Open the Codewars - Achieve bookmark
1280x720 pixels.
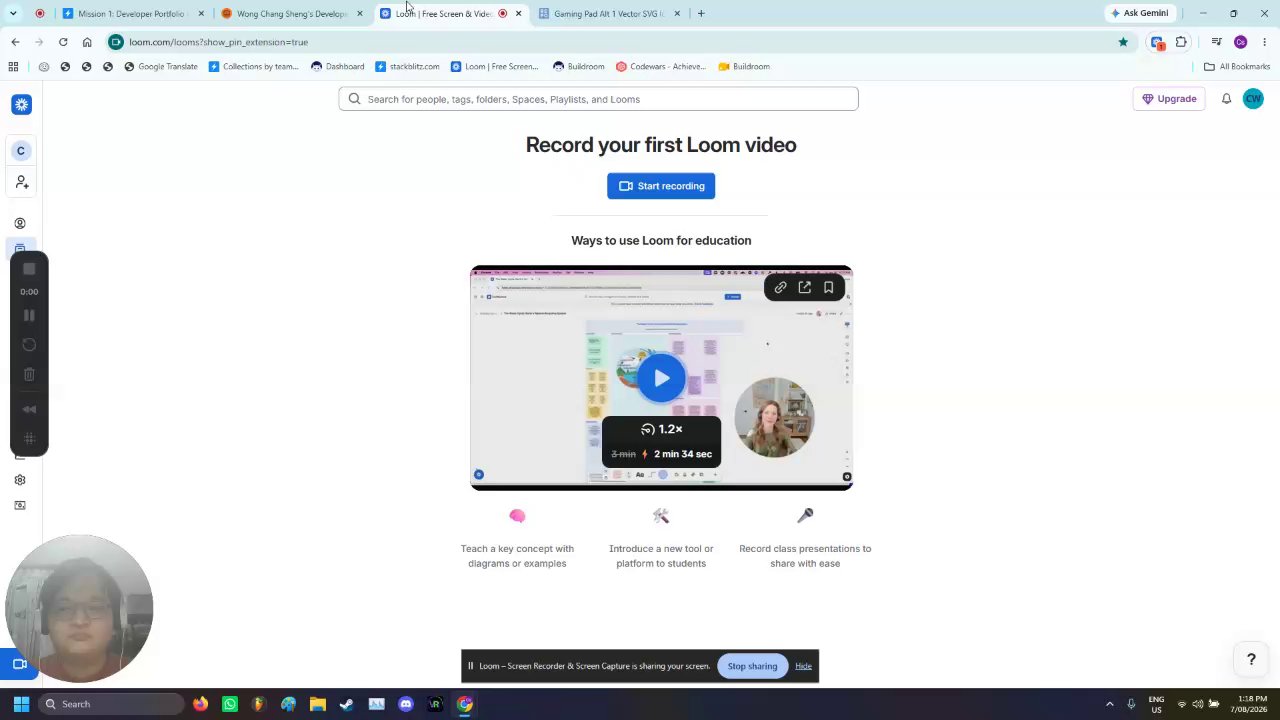[661, 67]
